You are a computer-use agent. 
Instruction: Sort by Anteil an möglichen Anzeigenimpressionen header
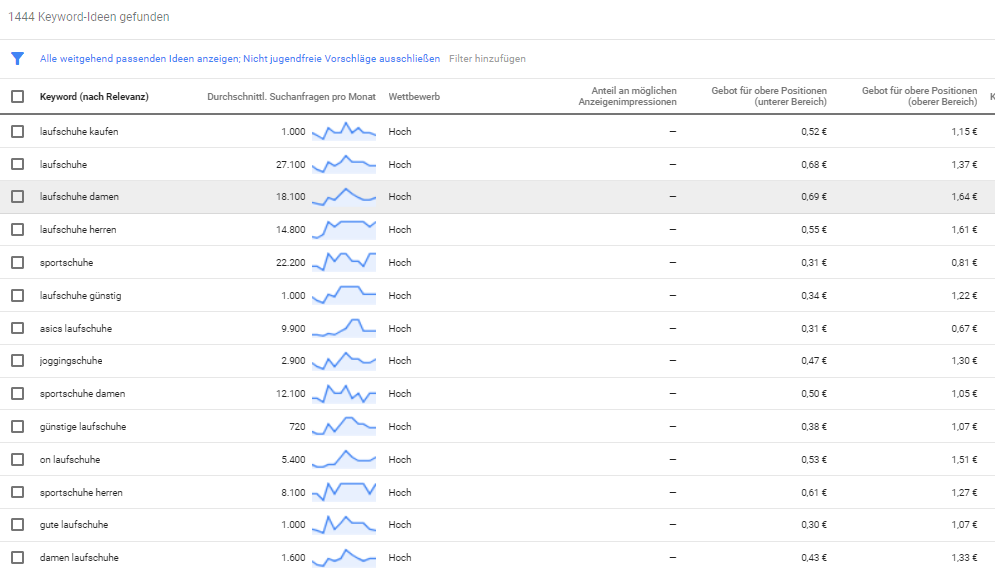(627, 96)
